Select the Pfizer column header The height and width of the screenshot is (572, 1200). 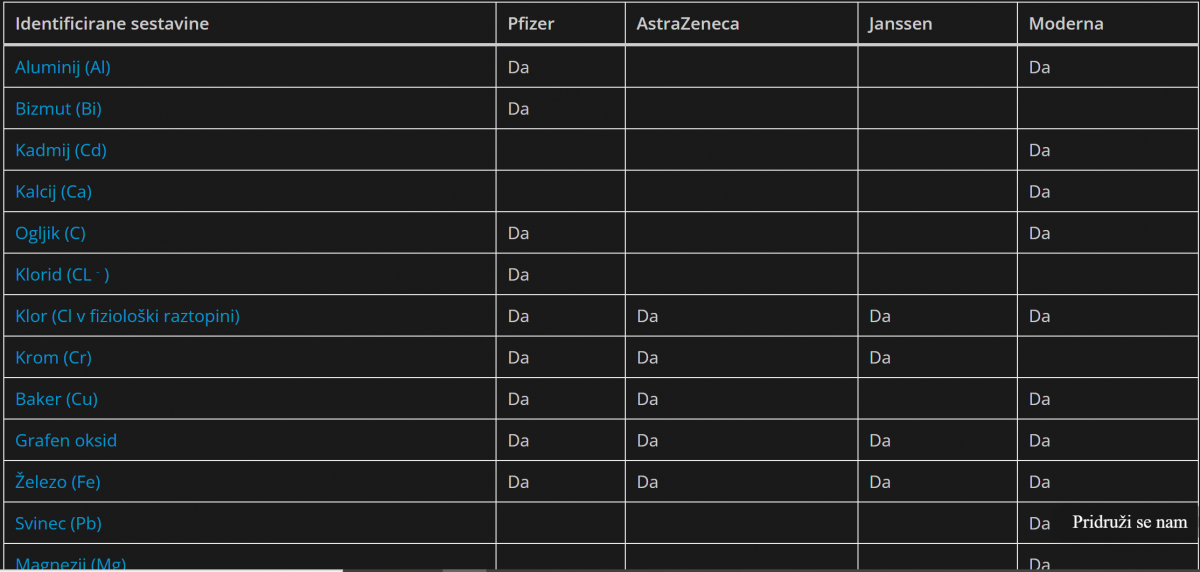point(531,24)
